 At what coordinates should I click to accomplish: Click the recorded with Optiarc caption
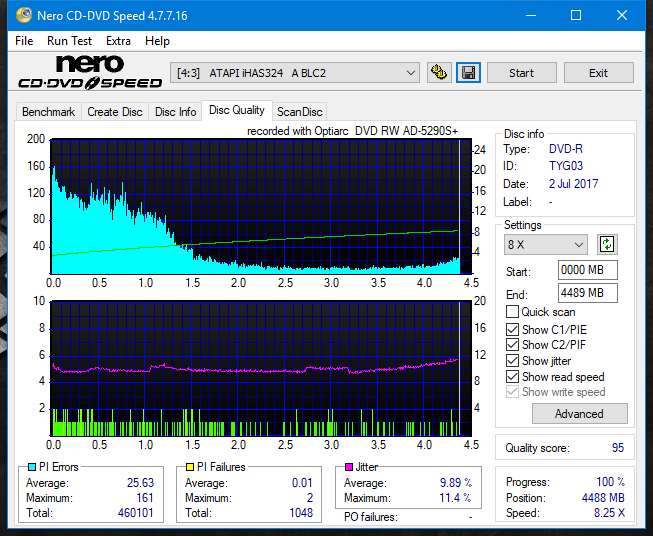click(x=352, y=131)
